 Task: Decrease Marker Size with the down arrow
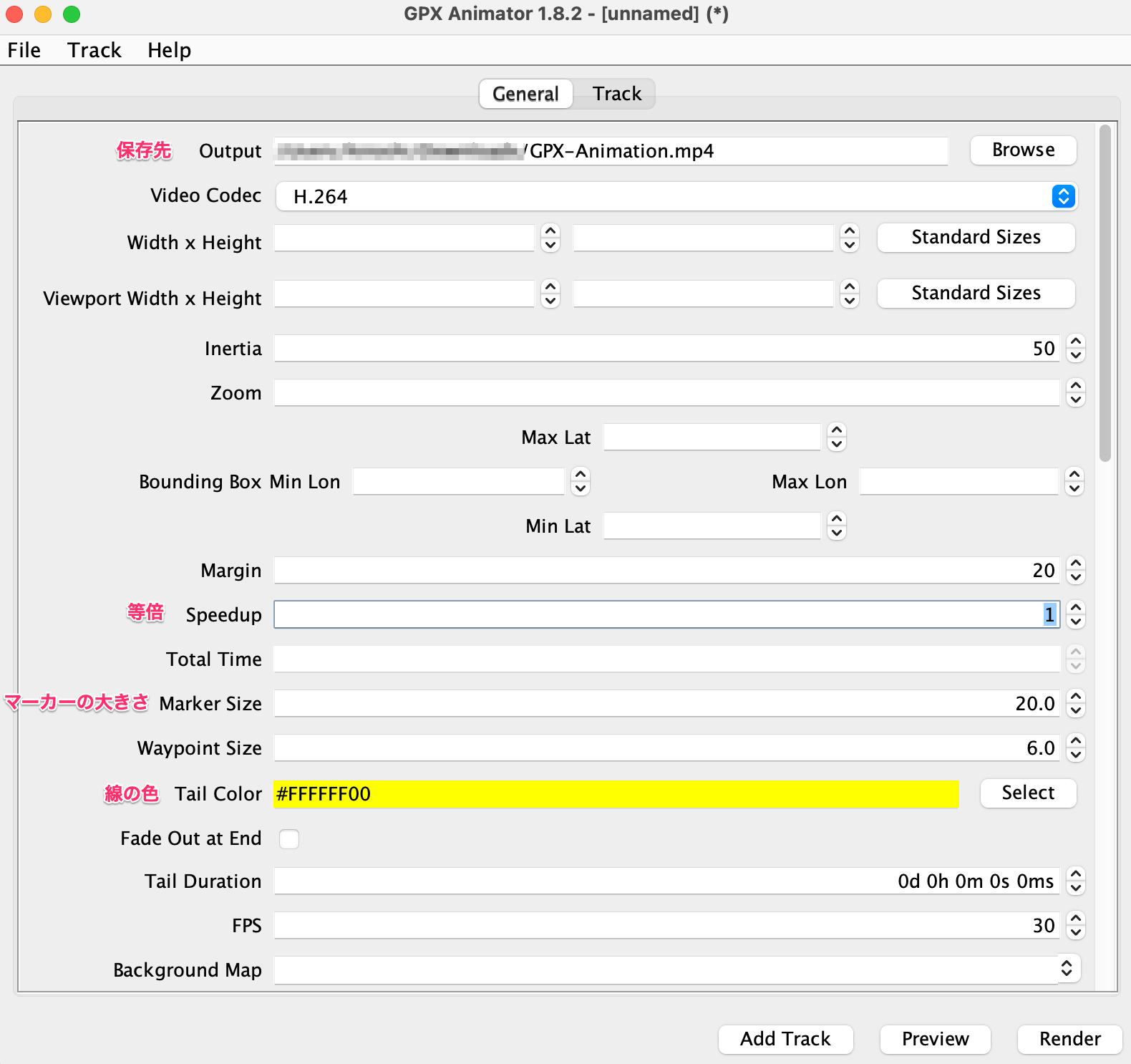click(1075, 711)
